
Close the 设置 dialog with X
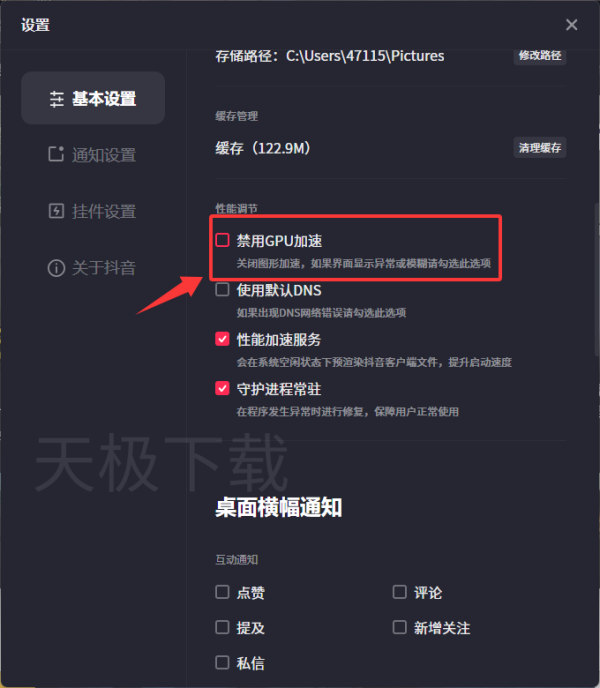tap(571, 25)
